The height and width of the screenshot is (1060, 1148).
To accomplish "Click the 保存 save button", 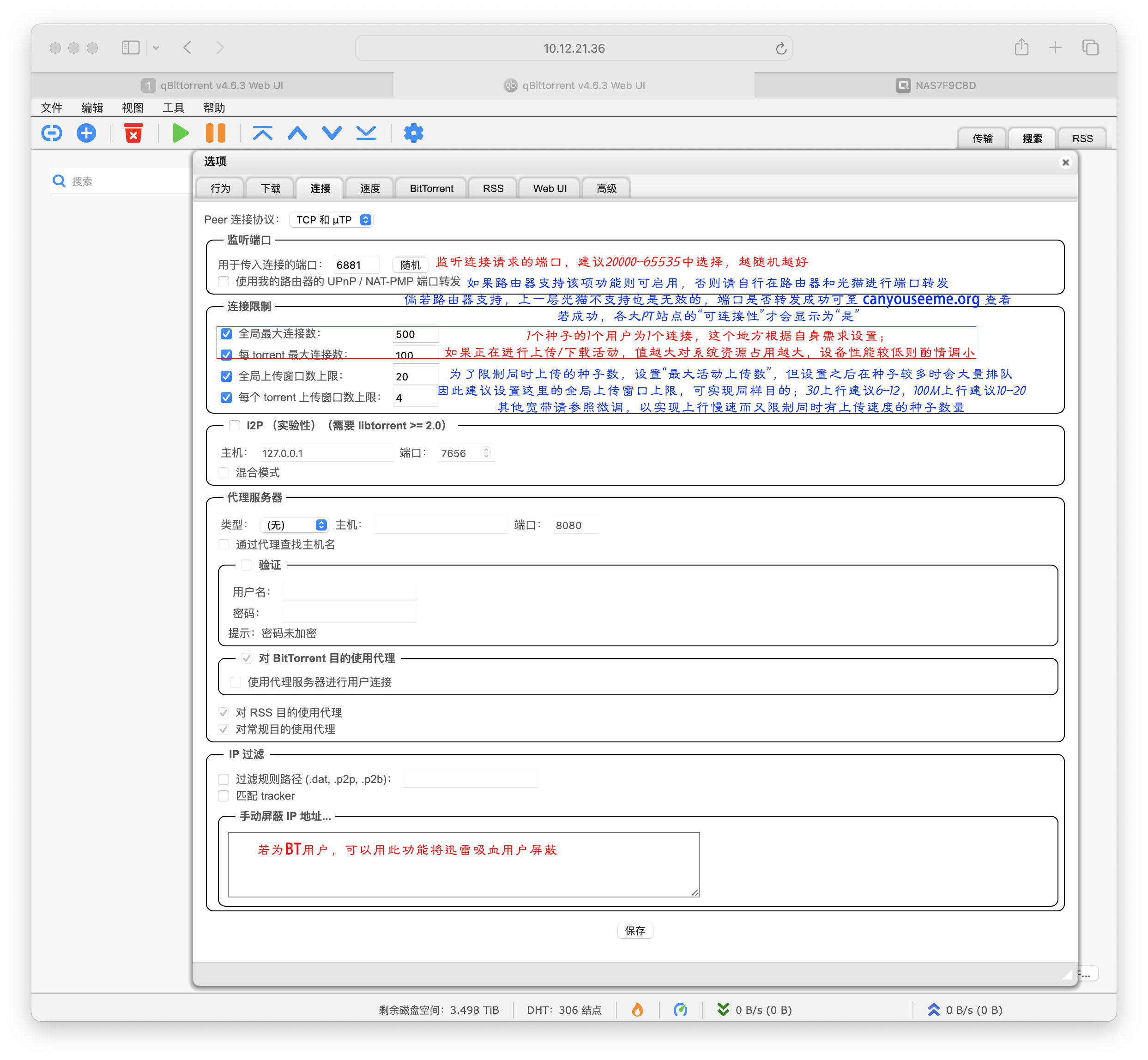I will click(634, 930).
